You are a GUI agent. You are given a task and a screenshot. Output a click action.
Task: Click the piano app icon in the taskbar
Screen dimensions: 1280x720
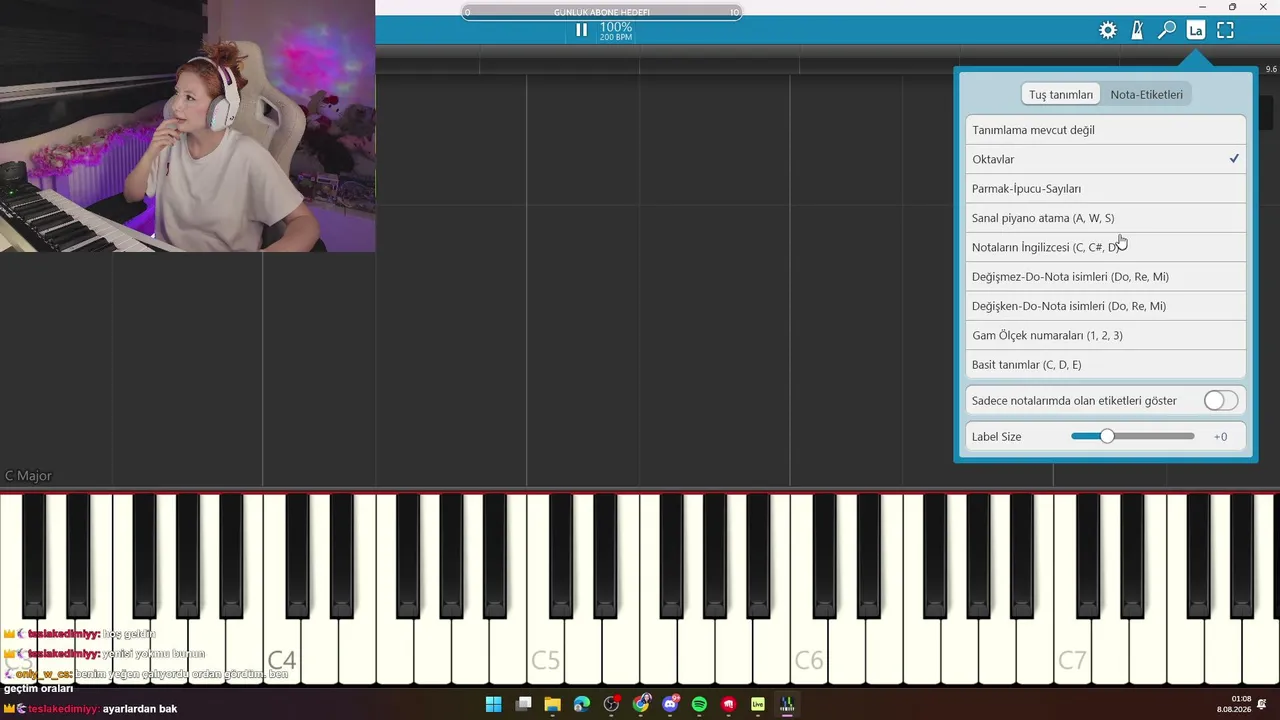pyautogui.click(x=787, y=704)
